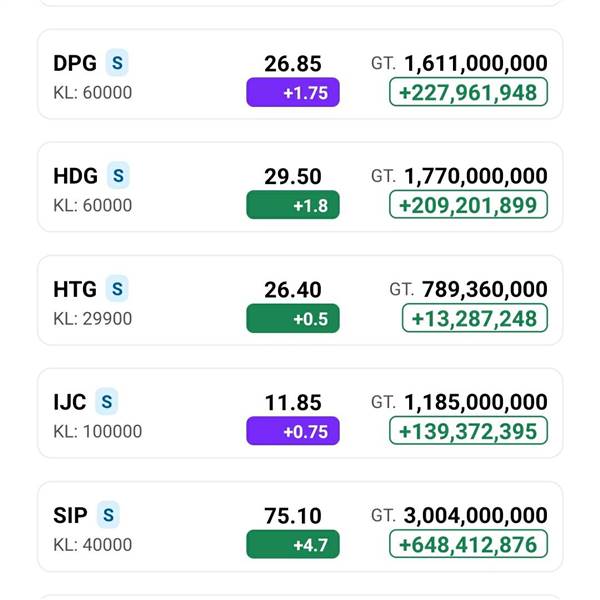Image resolution: width=600 pixels, height=600 pixels.
Task: Click SIP volume KL: 40000
Action: [93, 545]
